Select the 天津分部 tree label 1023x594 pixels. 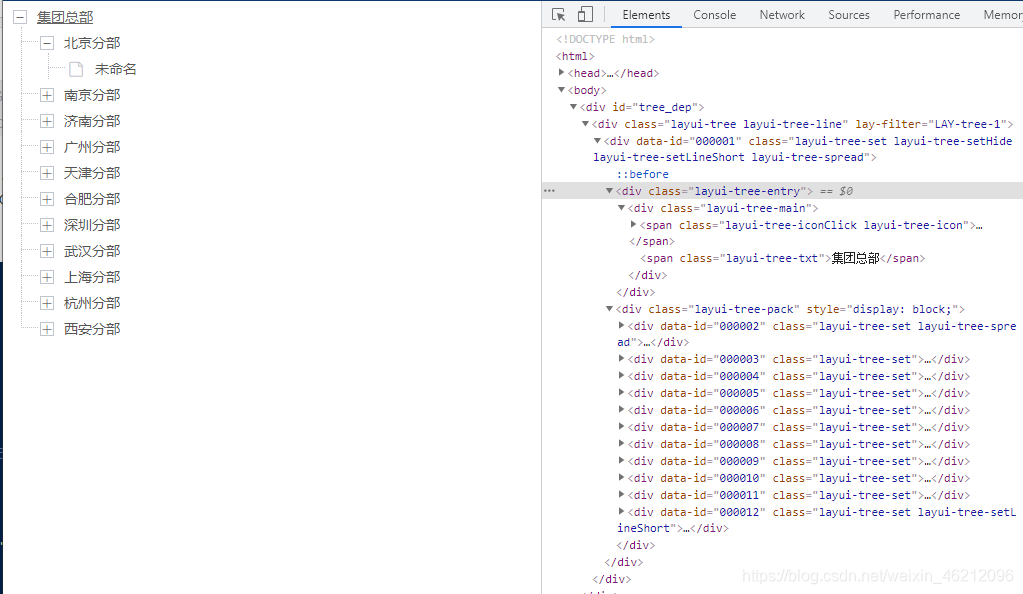click(92, 174)
